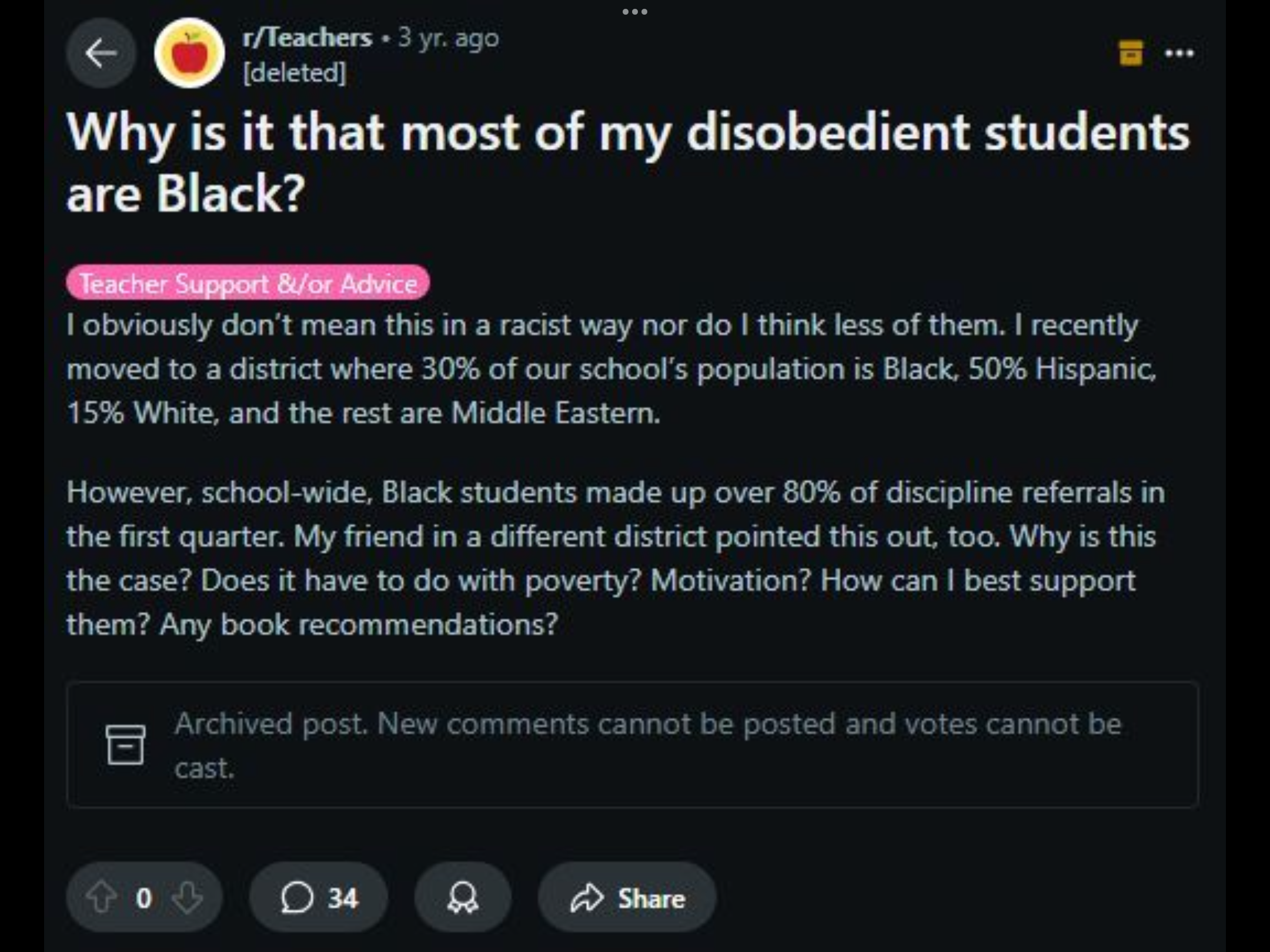Click the Share button label
The image size is (1270, 952).
tap(651, 898)
